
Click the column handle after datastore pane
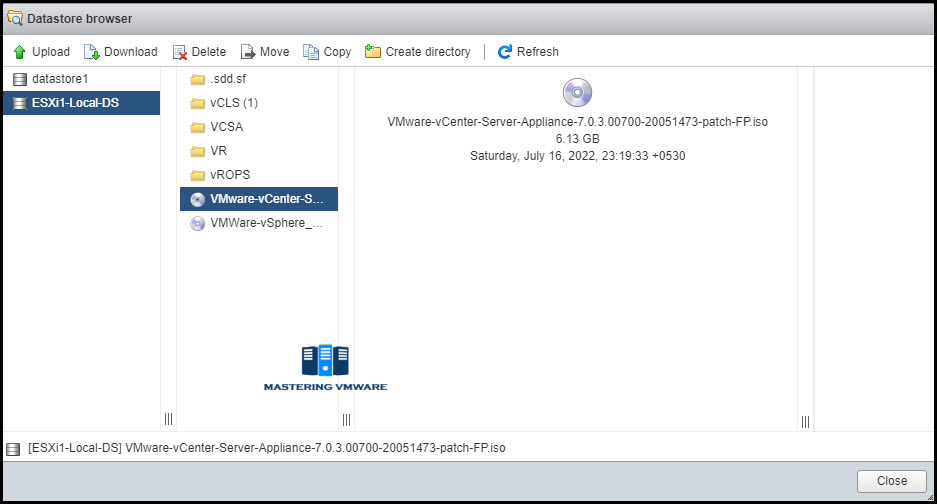(x=169, y=419)
